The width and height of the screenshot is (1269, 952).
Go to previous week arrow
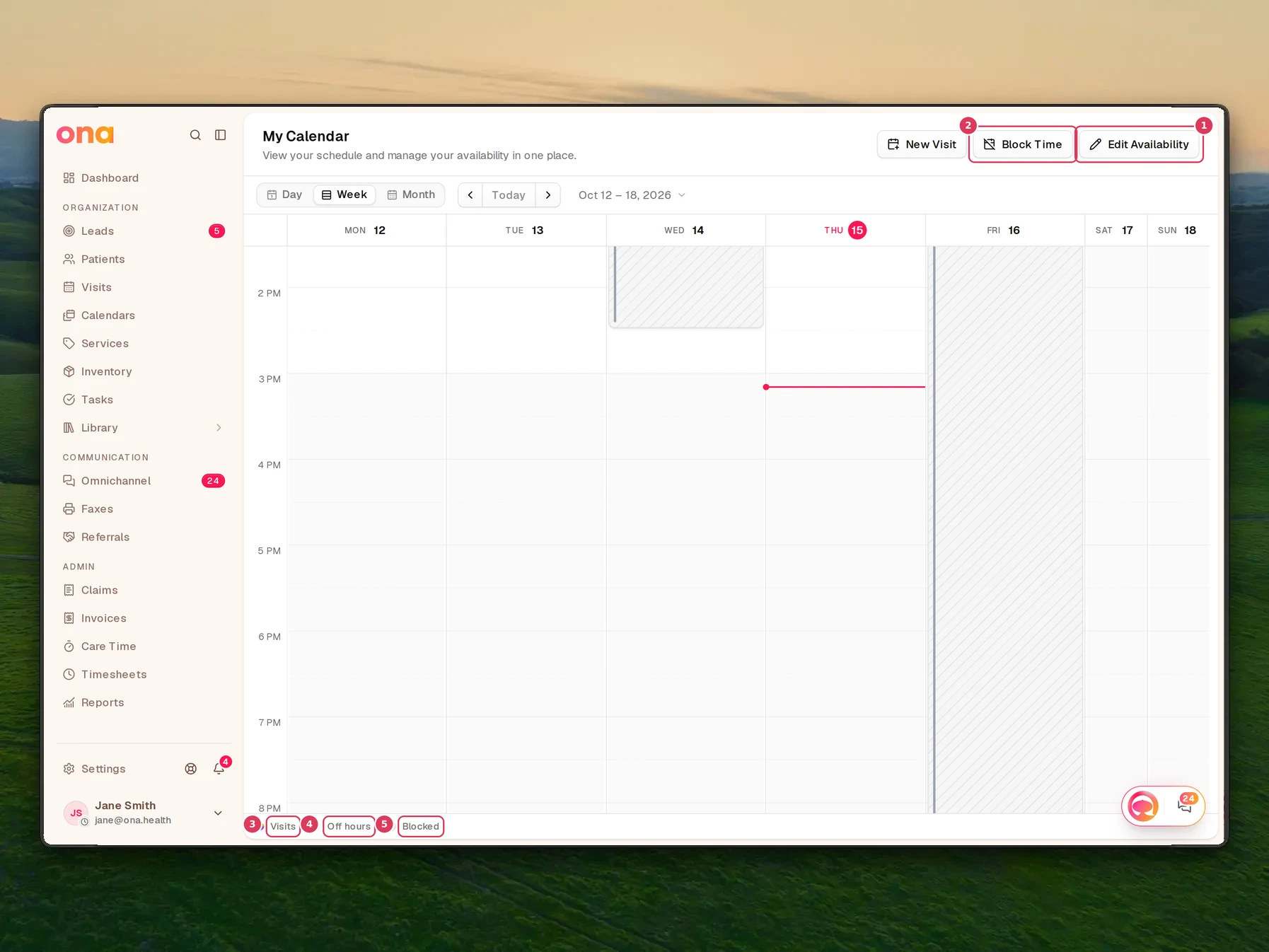[470, 195]
